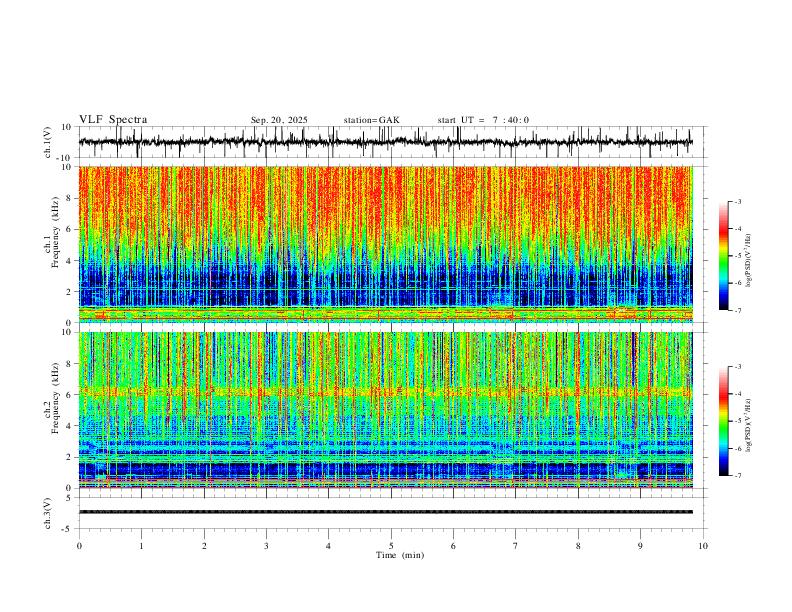
Task: Select the "start UT = 7 :40: 0" text
Action: (x=483, y=120)
